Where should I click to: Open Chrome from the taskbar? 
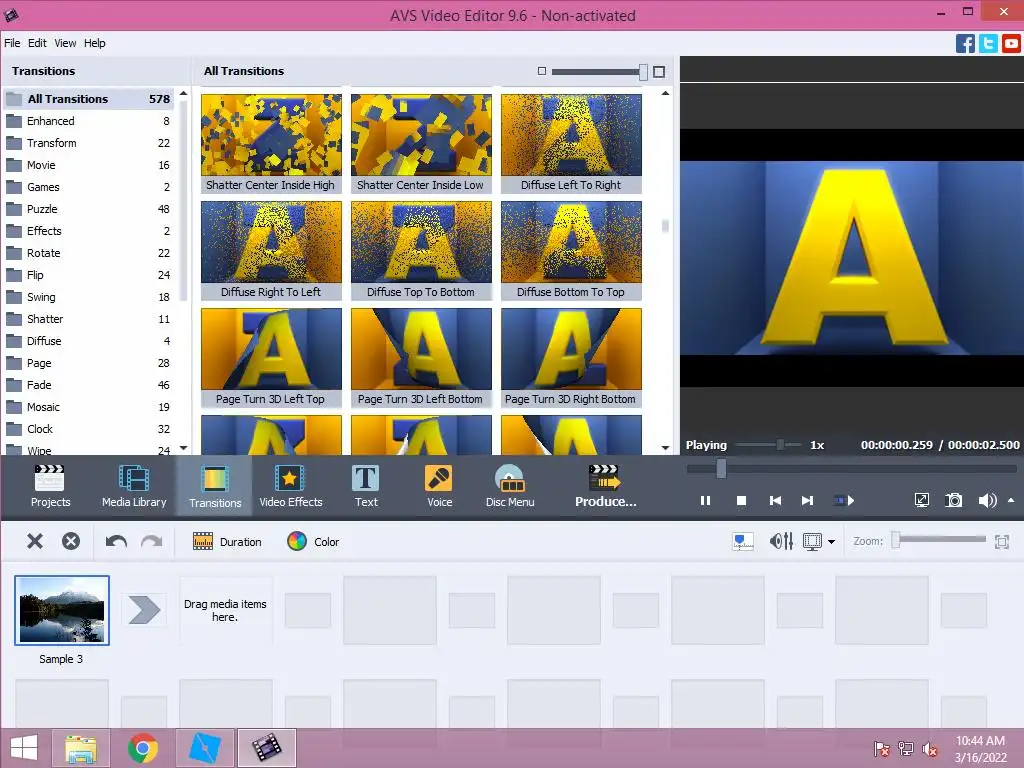click(x=142, y=748)
